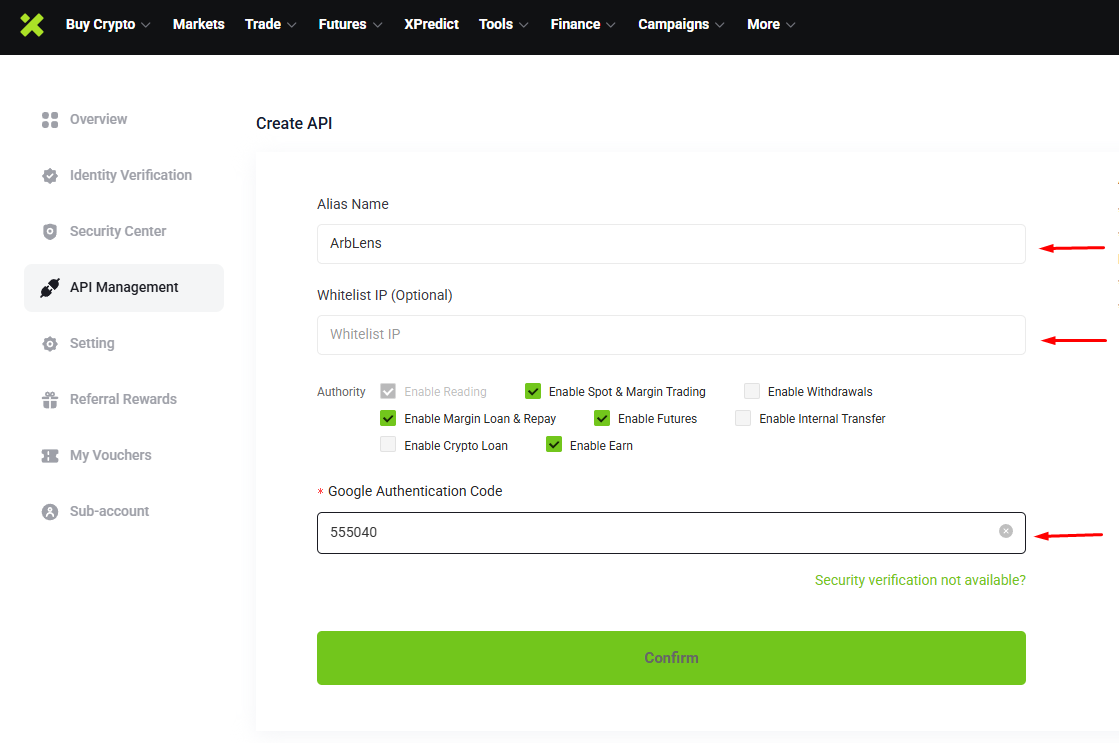
Task: Click the 'Create API' heading
Action: pos(294,123)
